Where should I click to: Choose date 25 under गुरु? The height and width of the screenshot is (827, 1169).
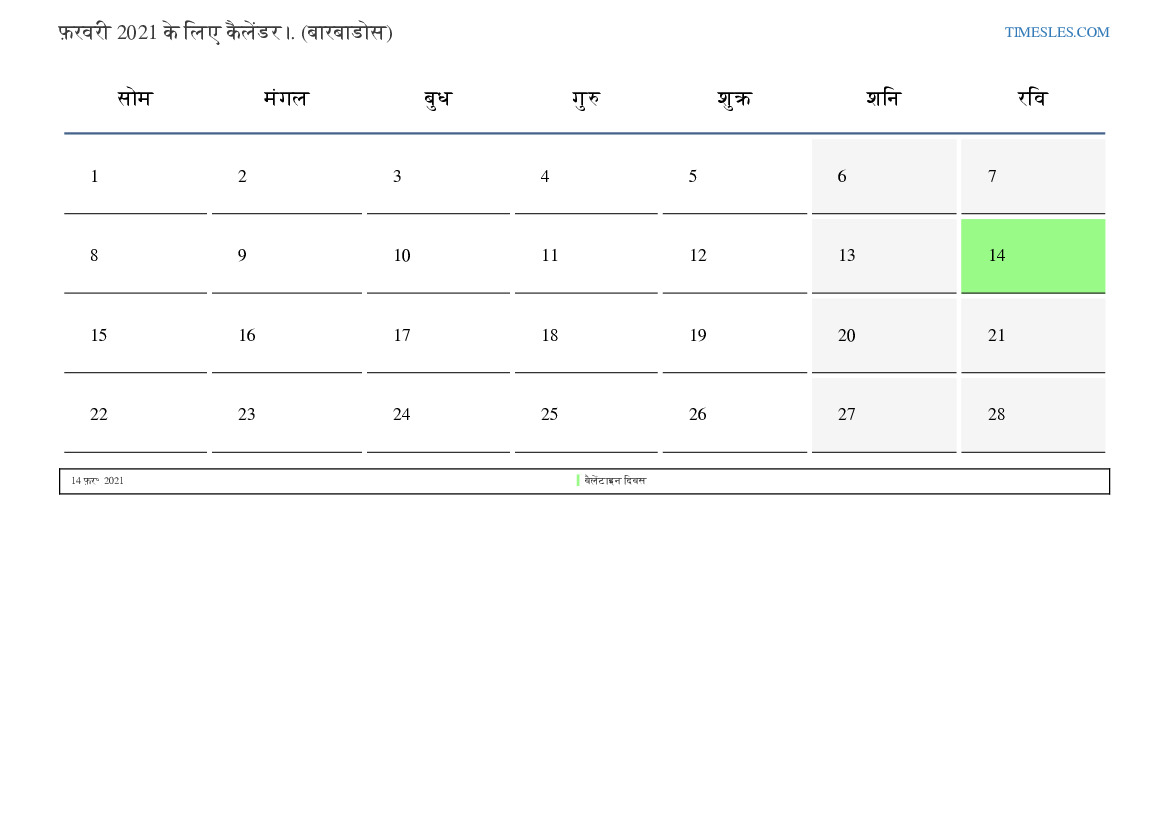[x=586, y=415]
